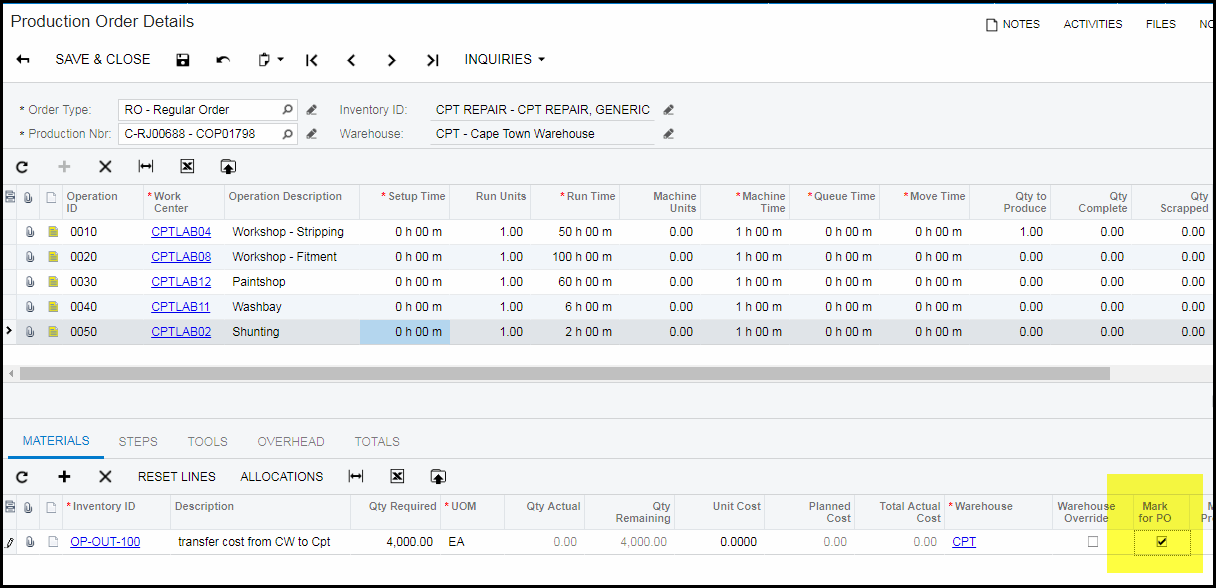Click the Save disk icon
This screenshot has height=588, width=1216.
(x=182, y=60)
